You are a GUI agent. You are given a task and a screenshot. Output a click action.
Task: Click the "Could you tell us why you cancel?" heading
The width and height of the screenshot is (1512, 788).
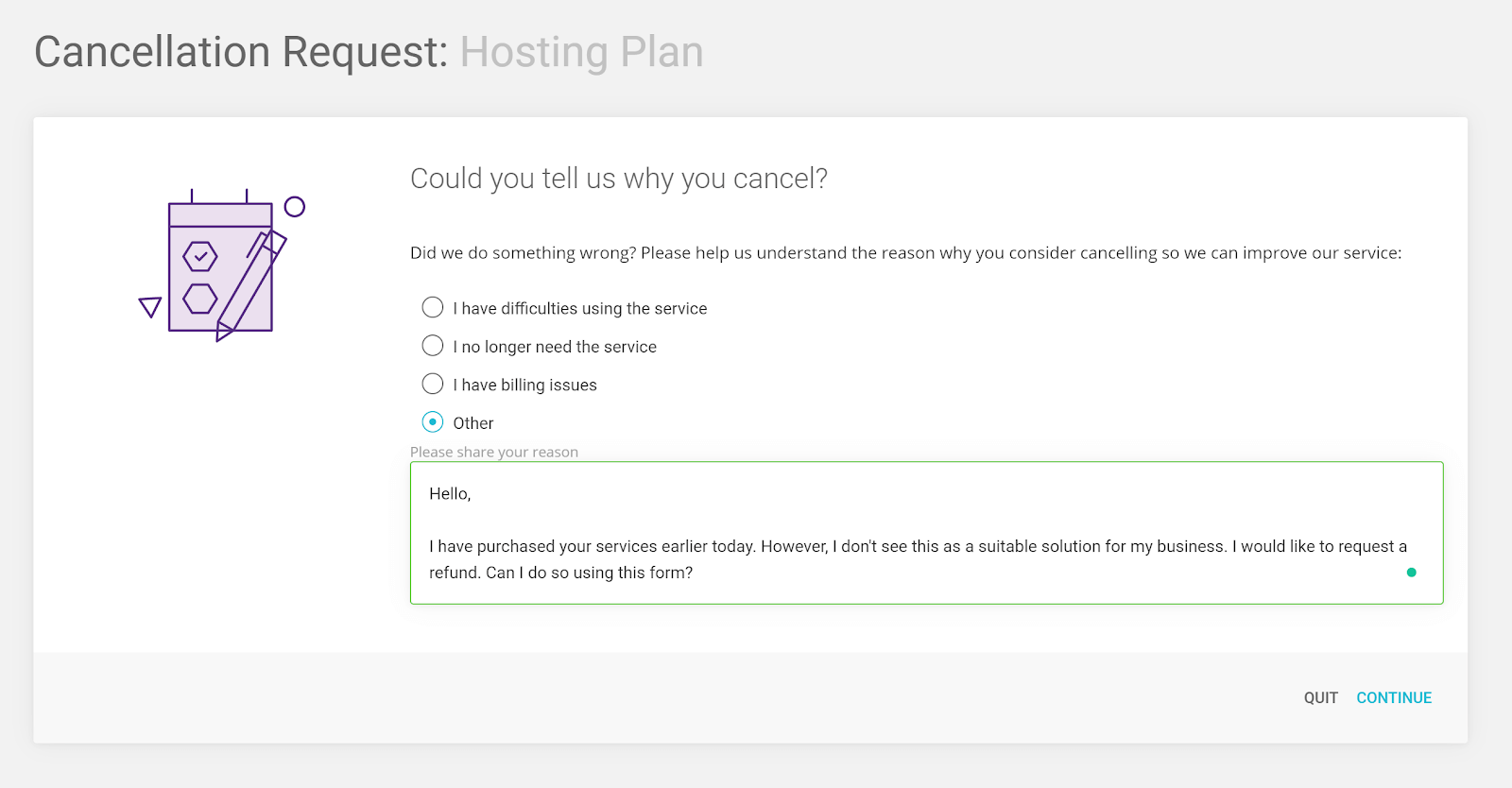pos(619,179)
